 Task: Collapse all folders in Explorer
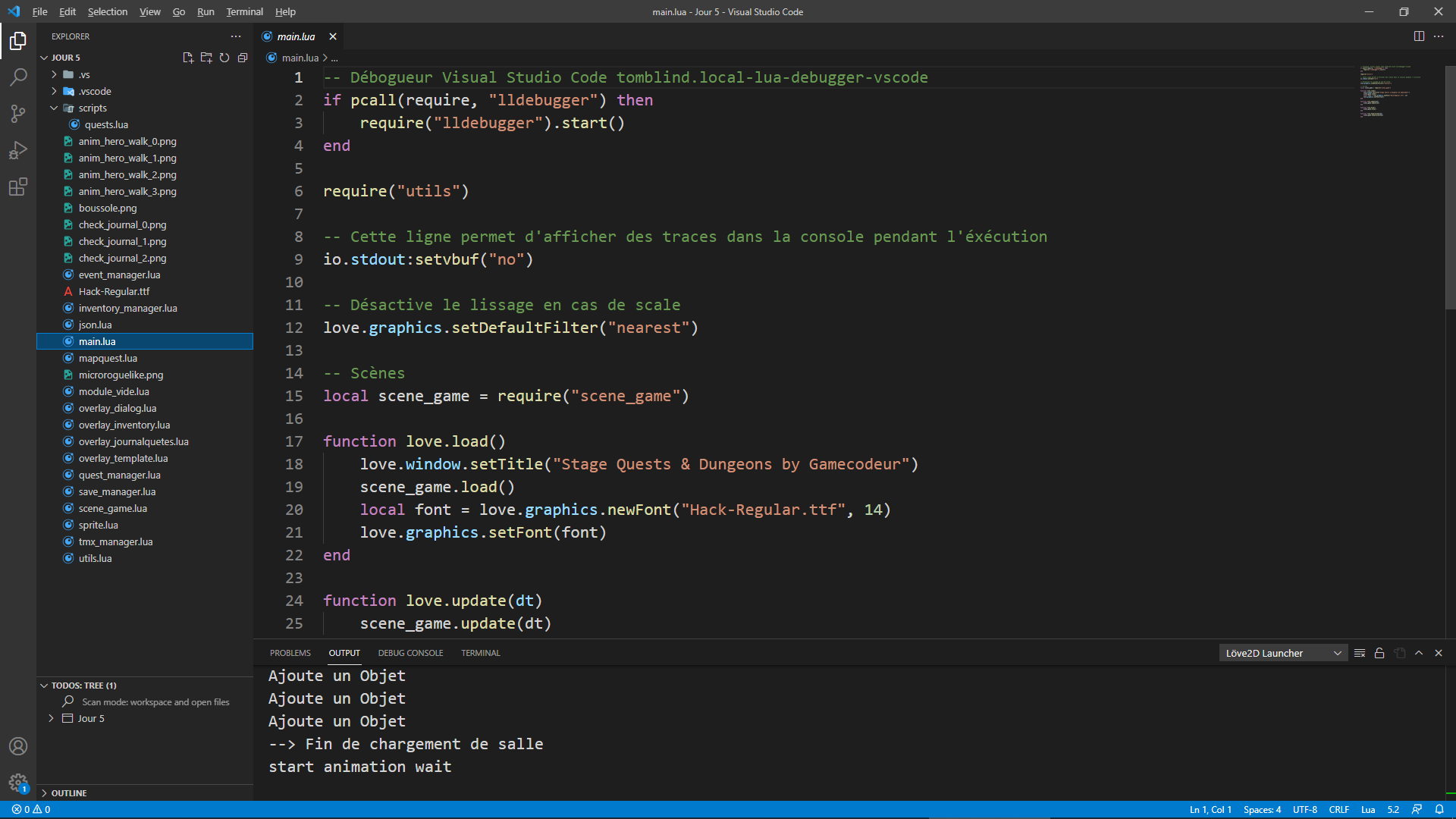(243, 58)
